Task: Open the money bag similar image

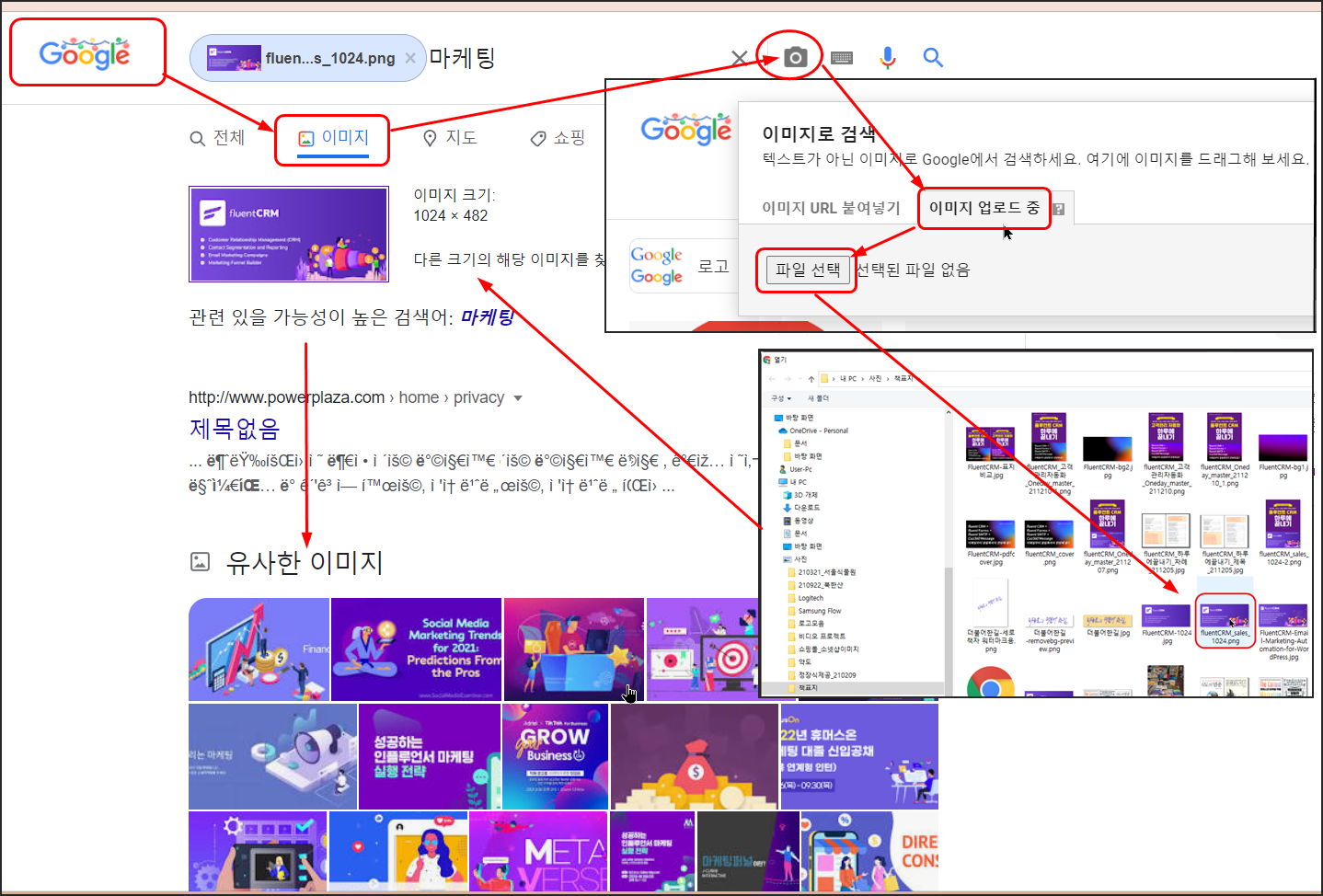Action: click(x=695, y=756)
